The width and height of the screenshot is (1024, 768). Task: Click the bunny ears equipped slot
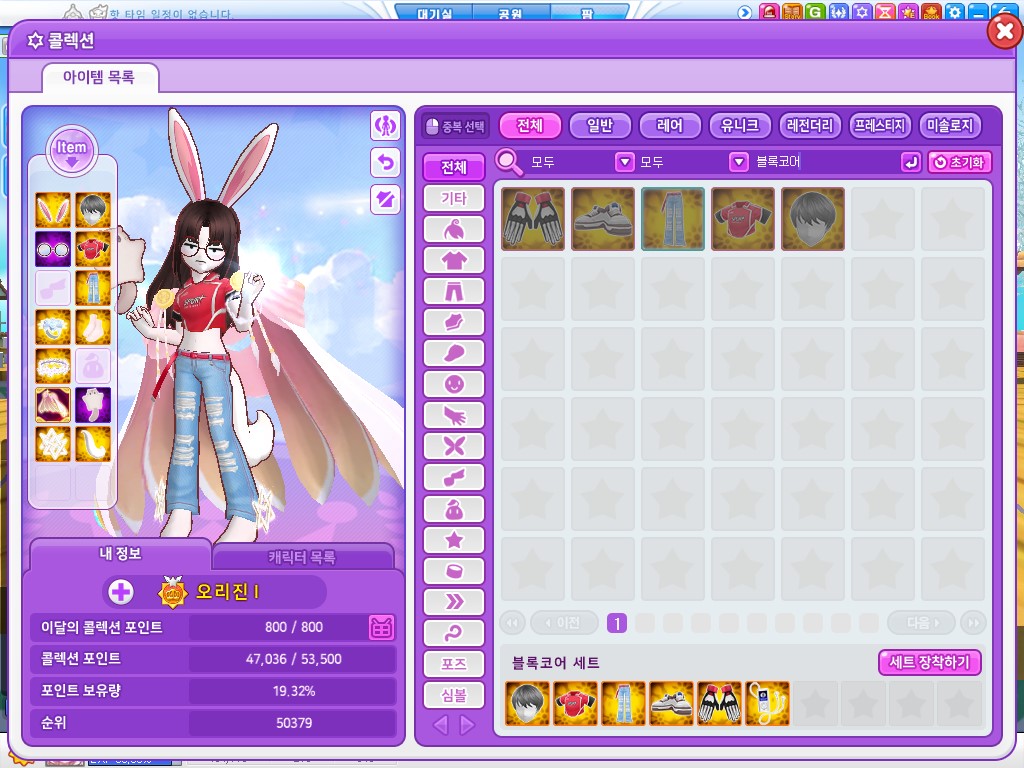[53, 210]
